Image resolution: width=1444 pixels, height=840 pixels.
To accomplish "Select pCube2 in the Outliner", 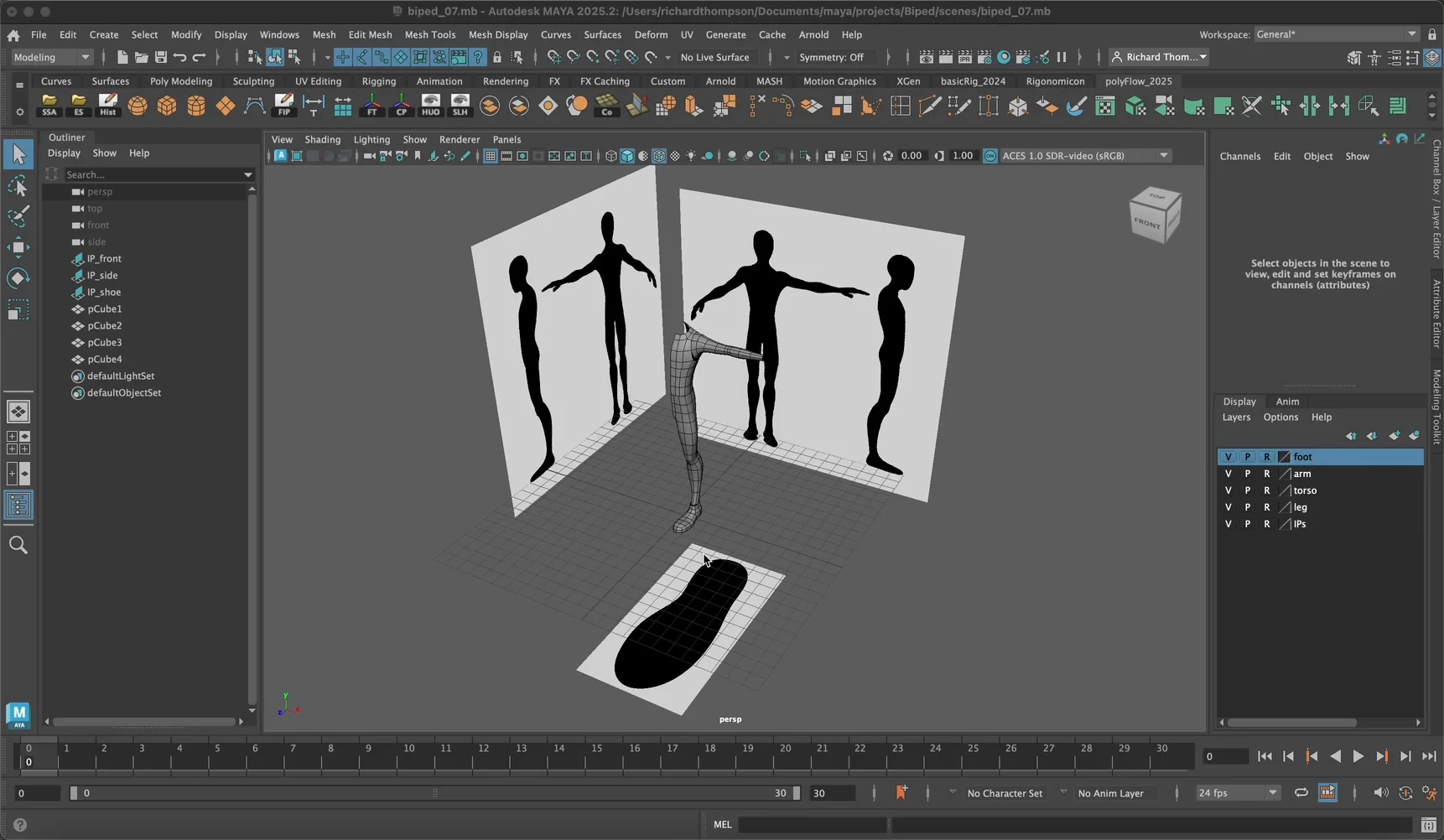I will (x=104, y=326).
